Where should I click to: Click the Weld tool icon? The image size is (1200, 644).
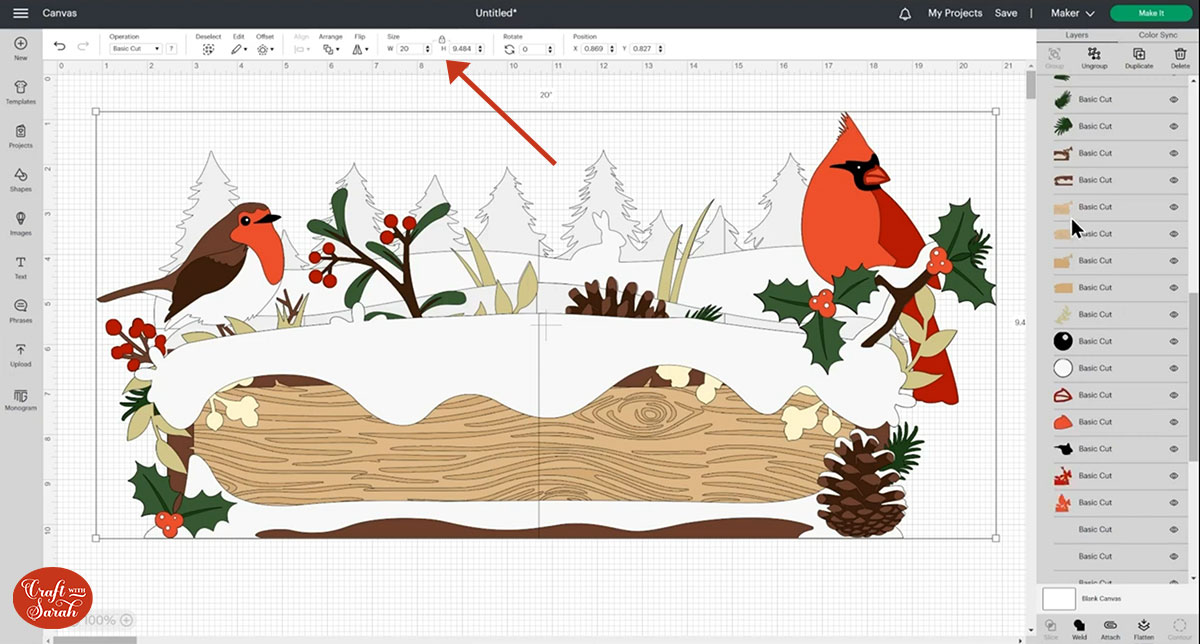point(1080,628)
